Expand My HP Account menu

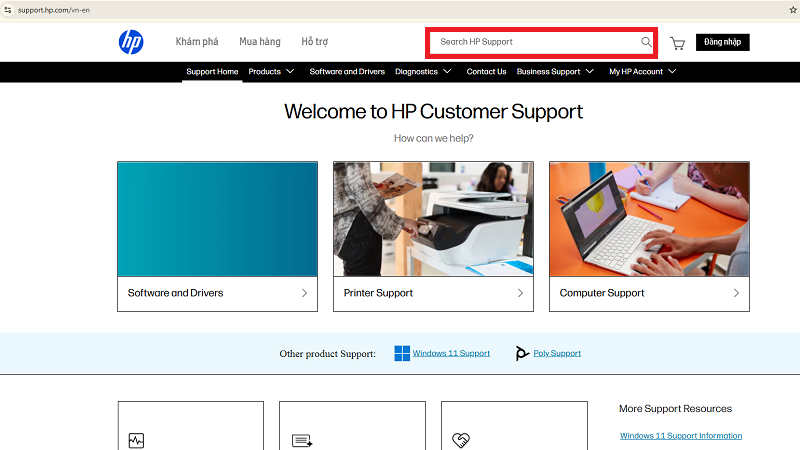(643, 72)
